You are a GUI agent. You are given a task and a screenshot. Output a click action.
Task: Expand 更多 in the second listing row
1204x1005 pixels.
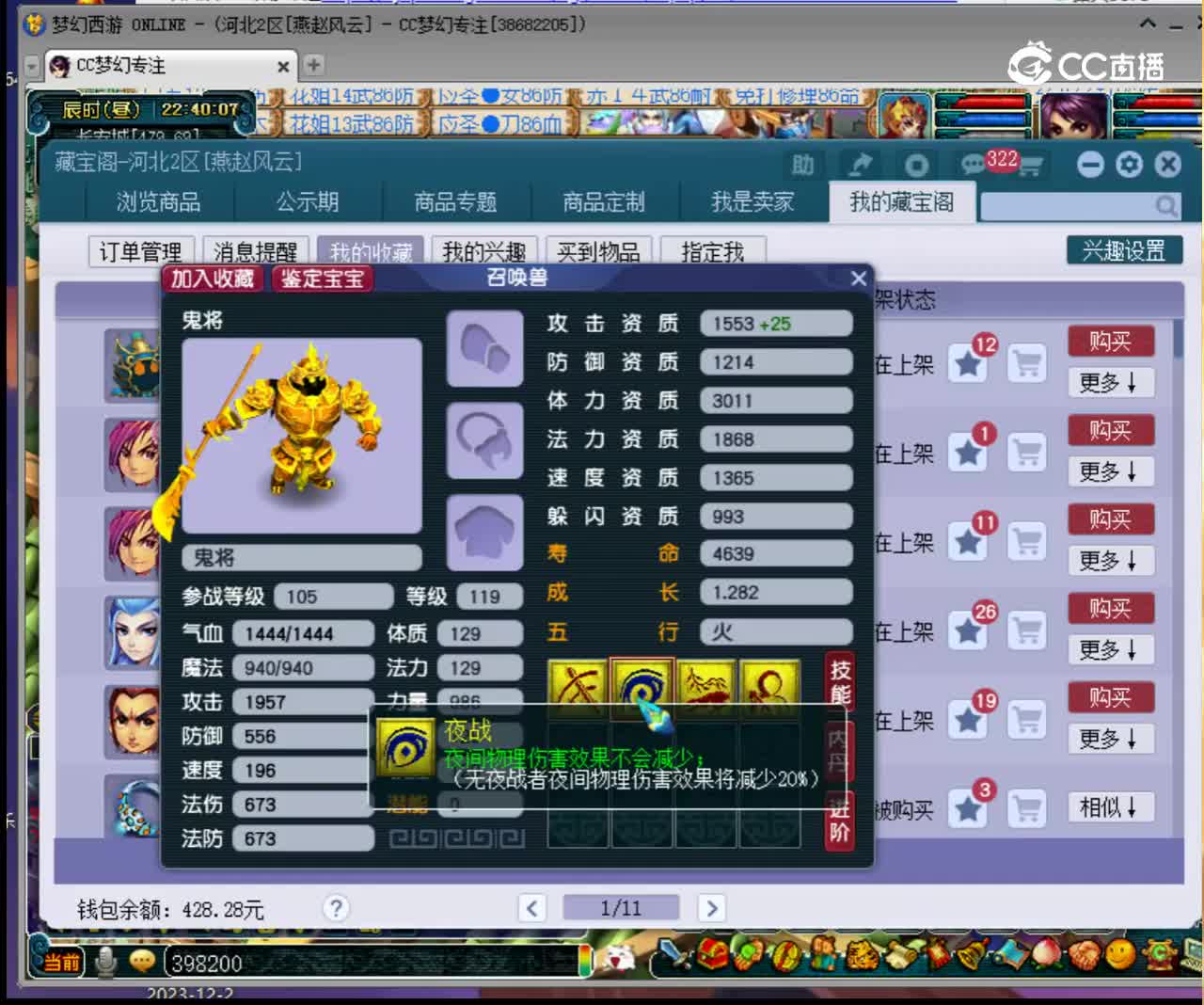click(x=1111, y=471)
